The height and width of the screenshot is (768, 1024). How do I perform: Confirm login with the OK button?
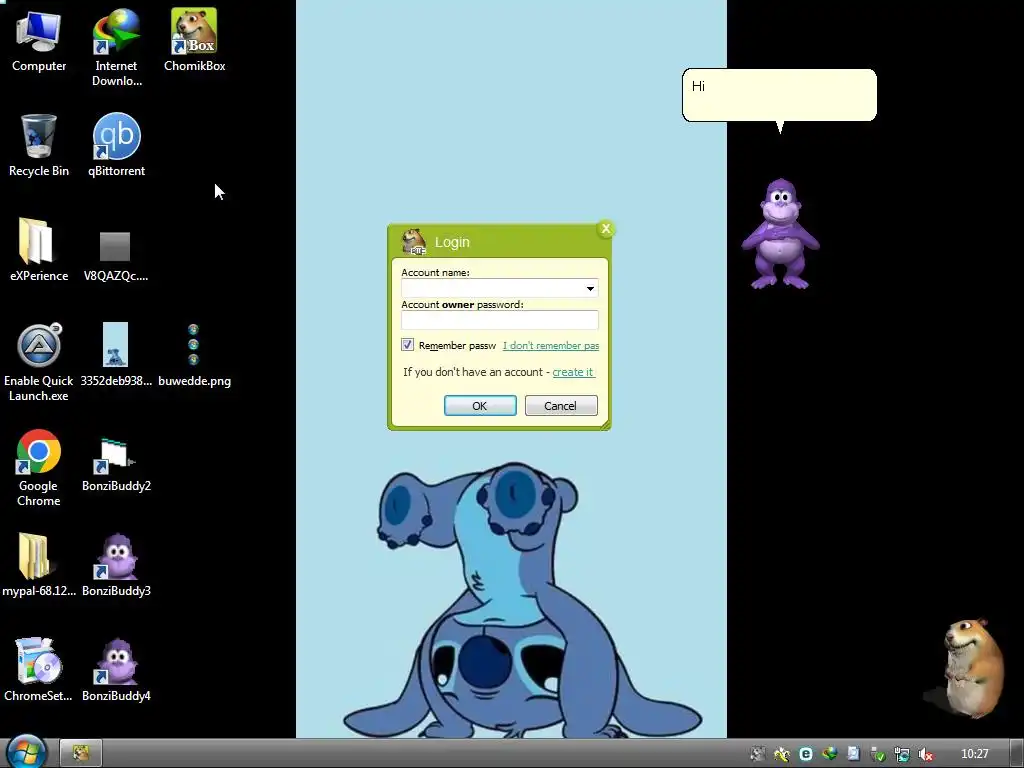click(480, 406)
